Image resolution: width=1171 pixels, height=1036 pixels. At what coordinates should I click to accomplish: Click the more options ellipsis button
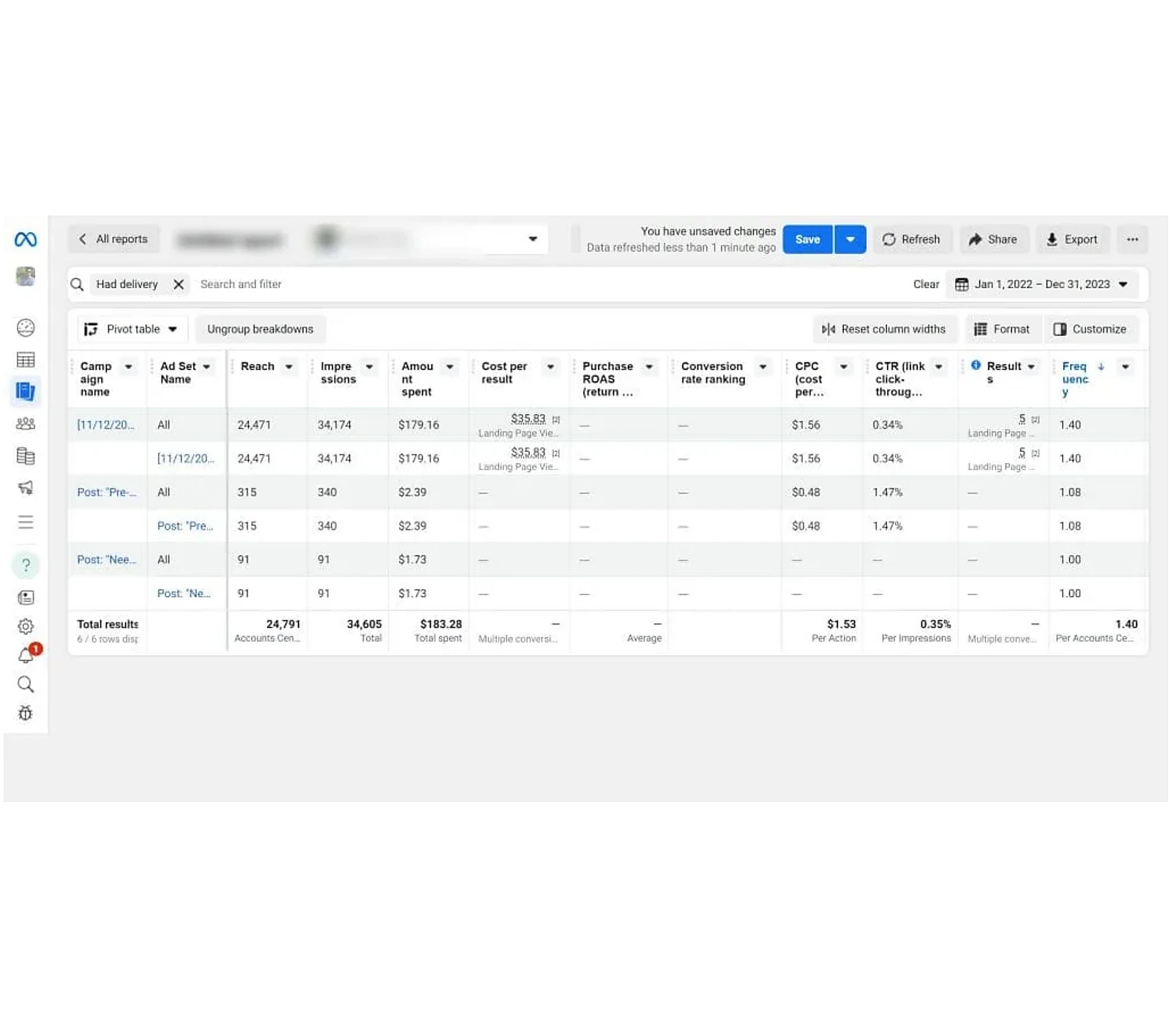coord(1132,239)
